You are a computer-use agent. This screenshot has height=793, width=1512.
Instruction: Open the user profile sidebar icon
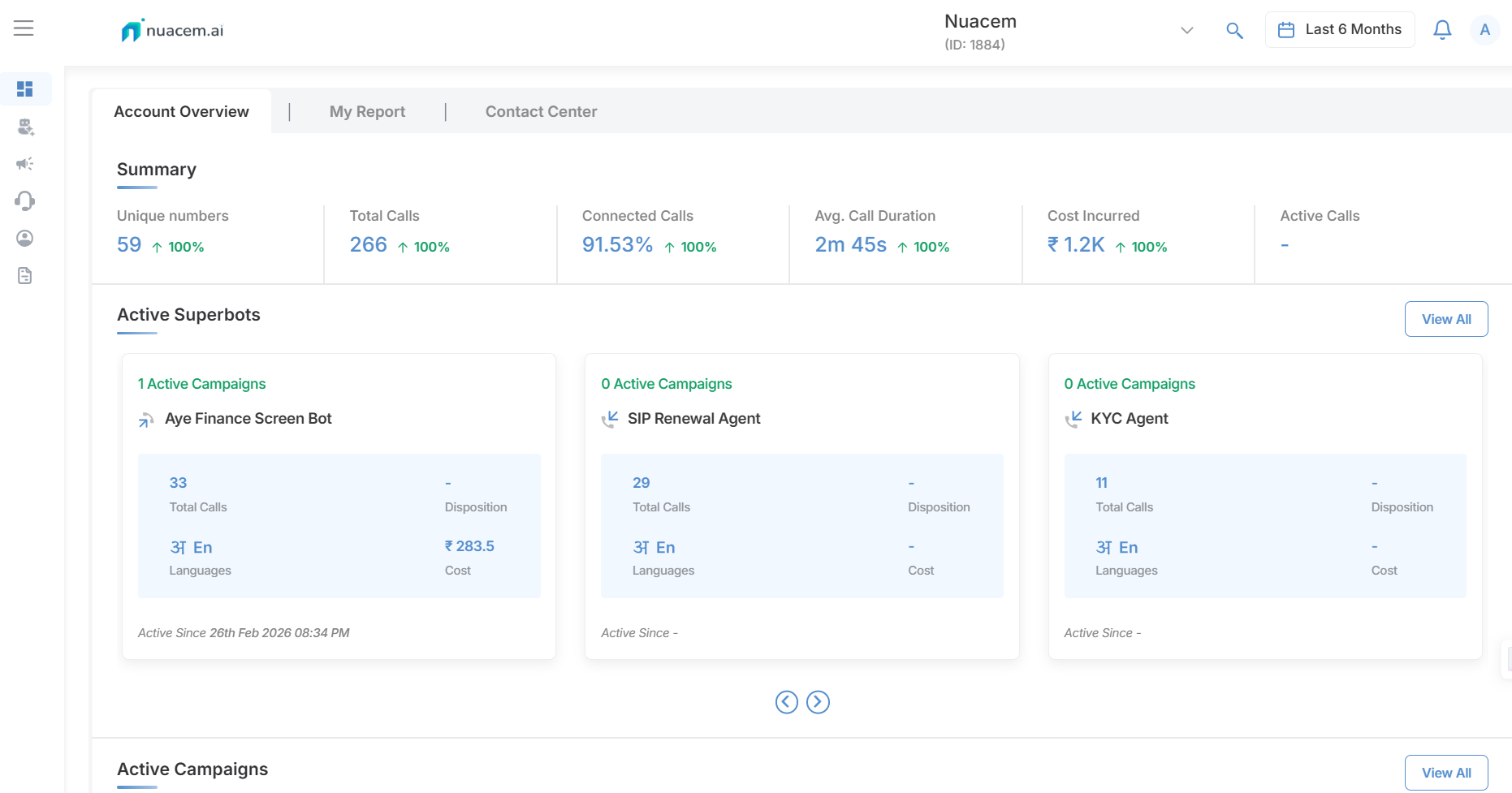coord(25,238)
